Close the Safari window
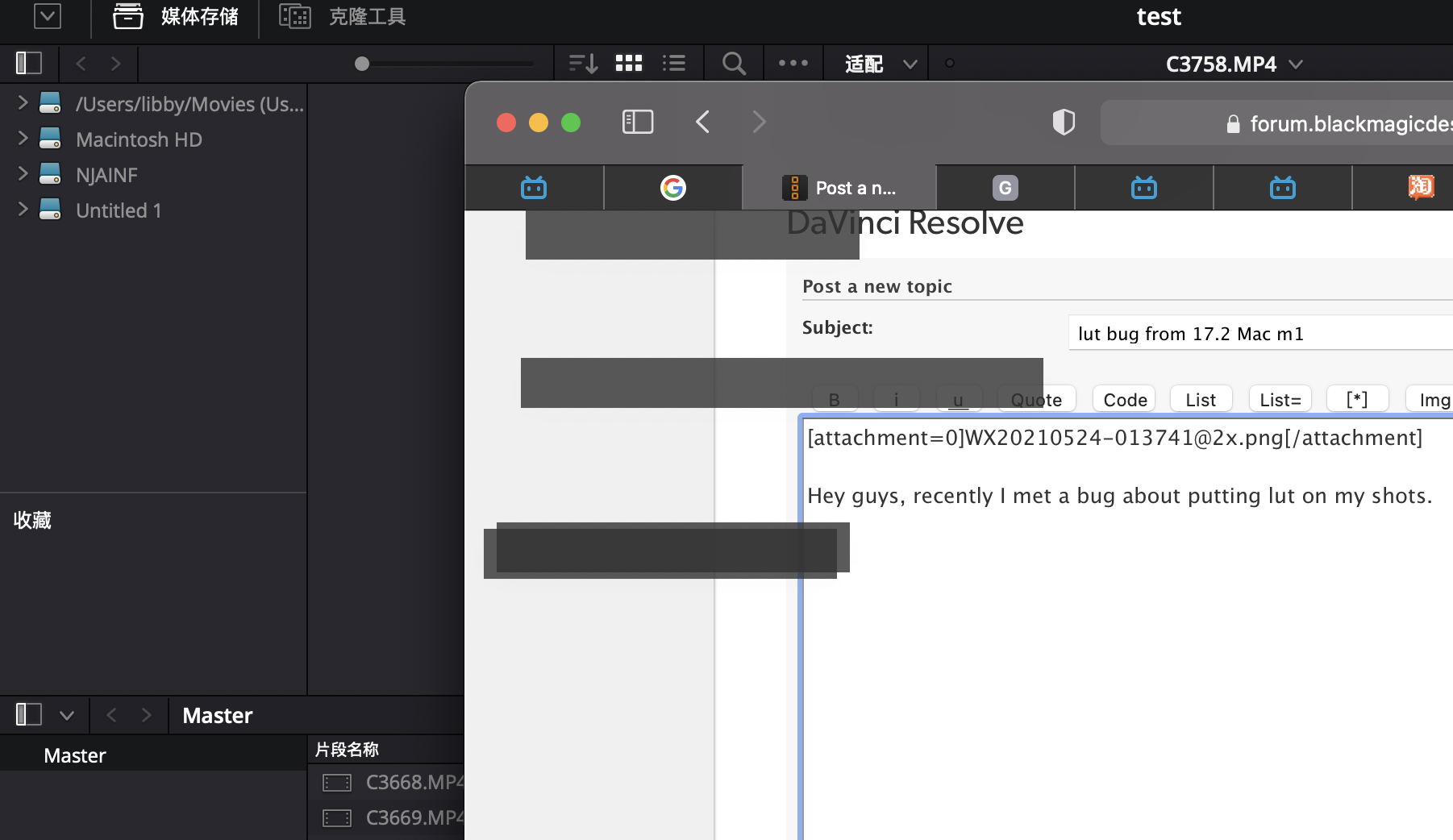This screenshot has width=1453, height=840. point(506,123)
